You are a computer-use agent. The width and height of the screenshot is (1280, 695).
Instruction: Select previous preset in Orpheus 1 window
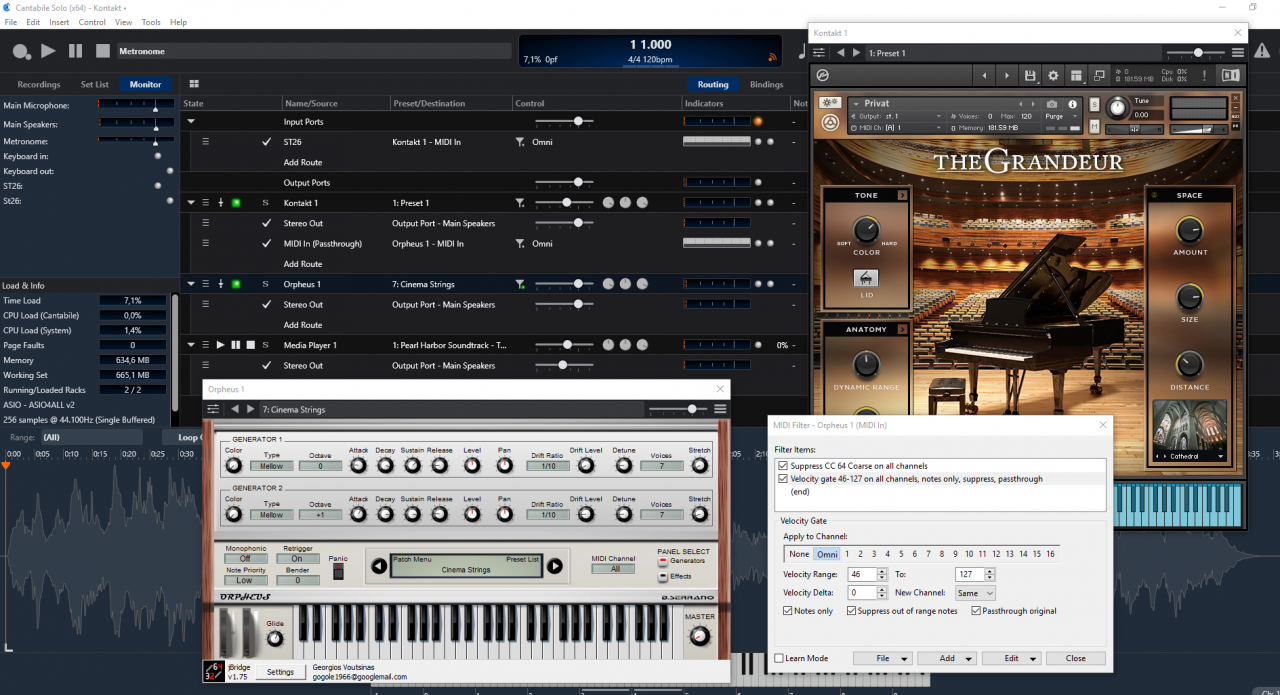[x=235, y=409]
